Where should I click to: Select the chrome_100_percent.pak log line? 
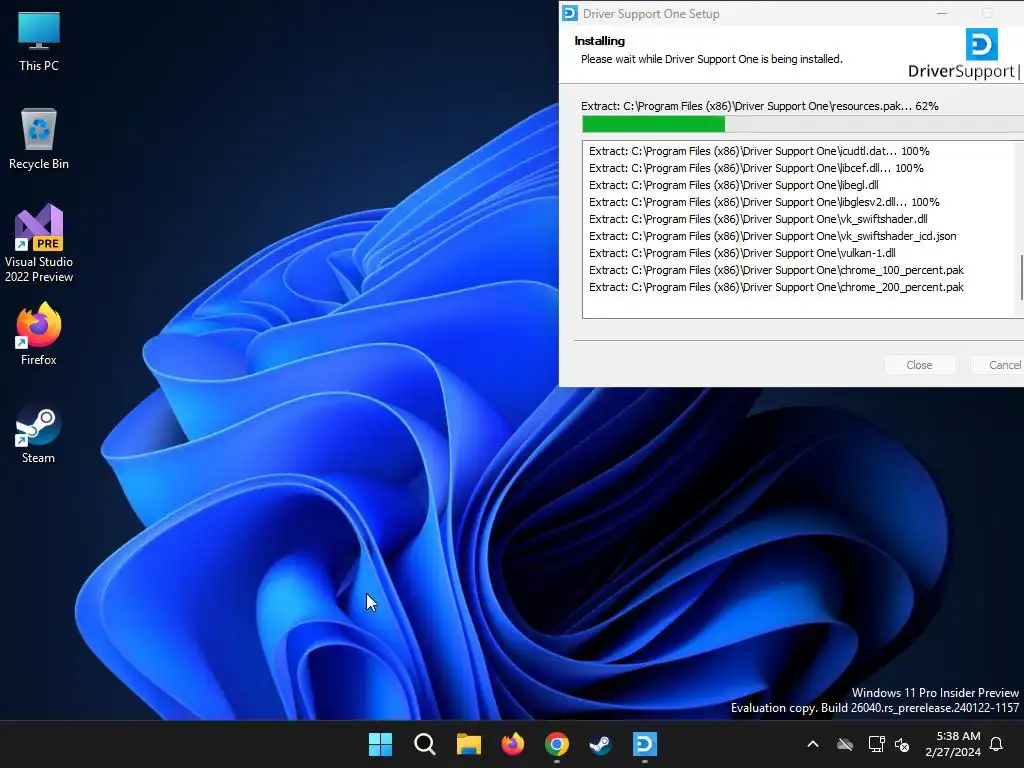[776, 270]
